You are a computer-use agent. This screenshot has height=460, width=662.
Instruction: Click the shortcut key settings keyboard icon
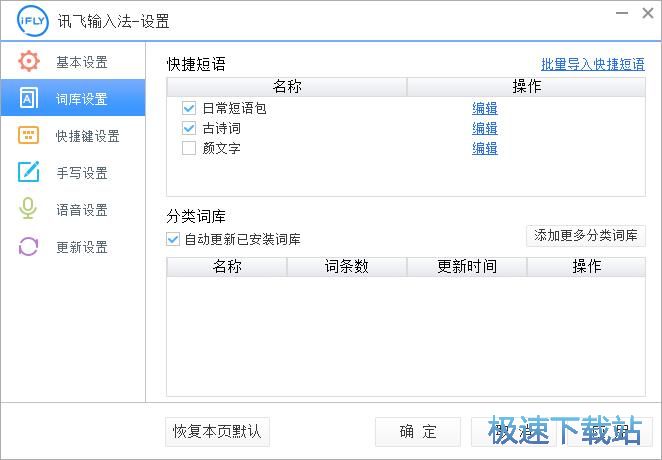coord(28,136)
